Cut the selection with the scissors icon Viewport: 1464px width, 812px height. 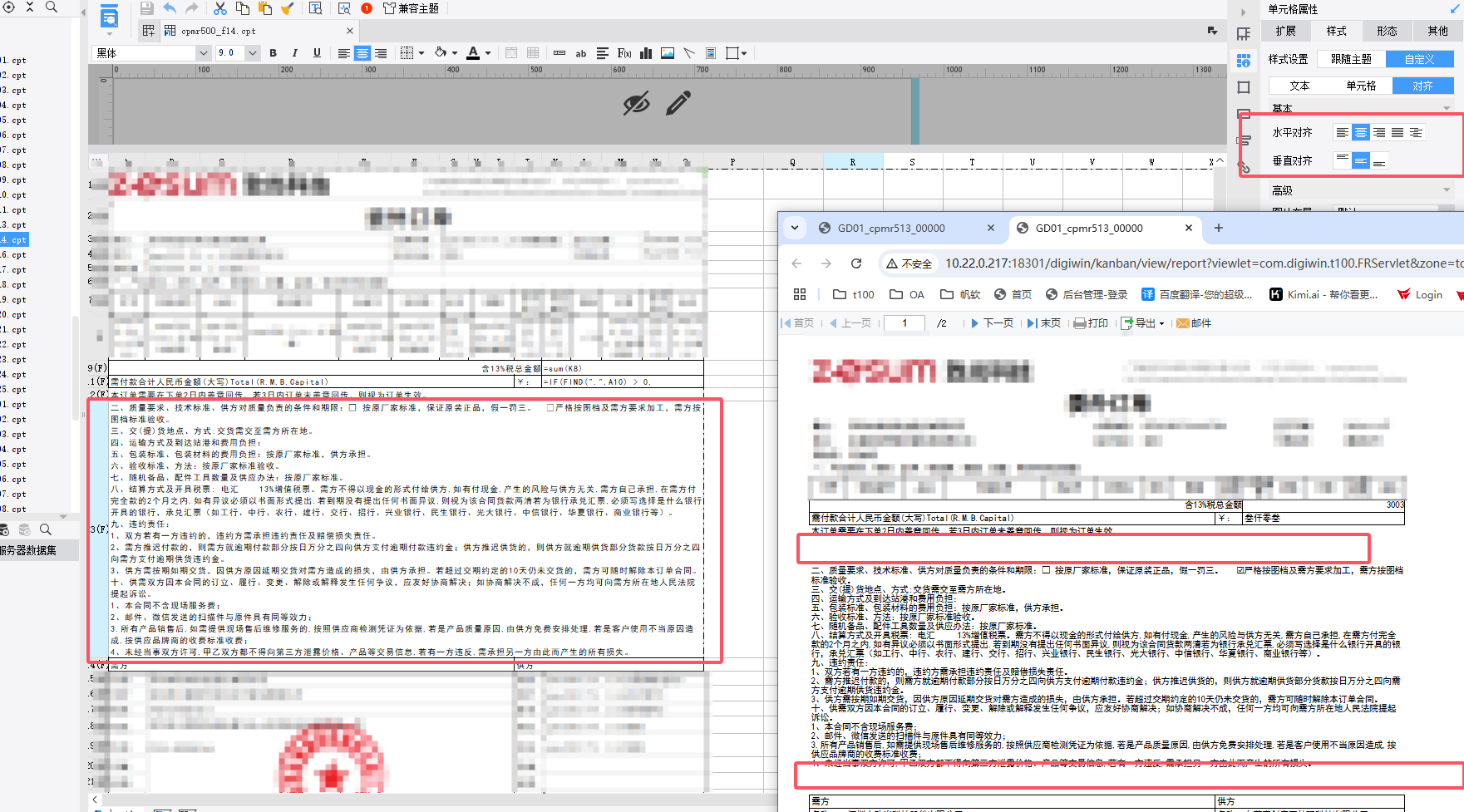[x=220, y=8]
